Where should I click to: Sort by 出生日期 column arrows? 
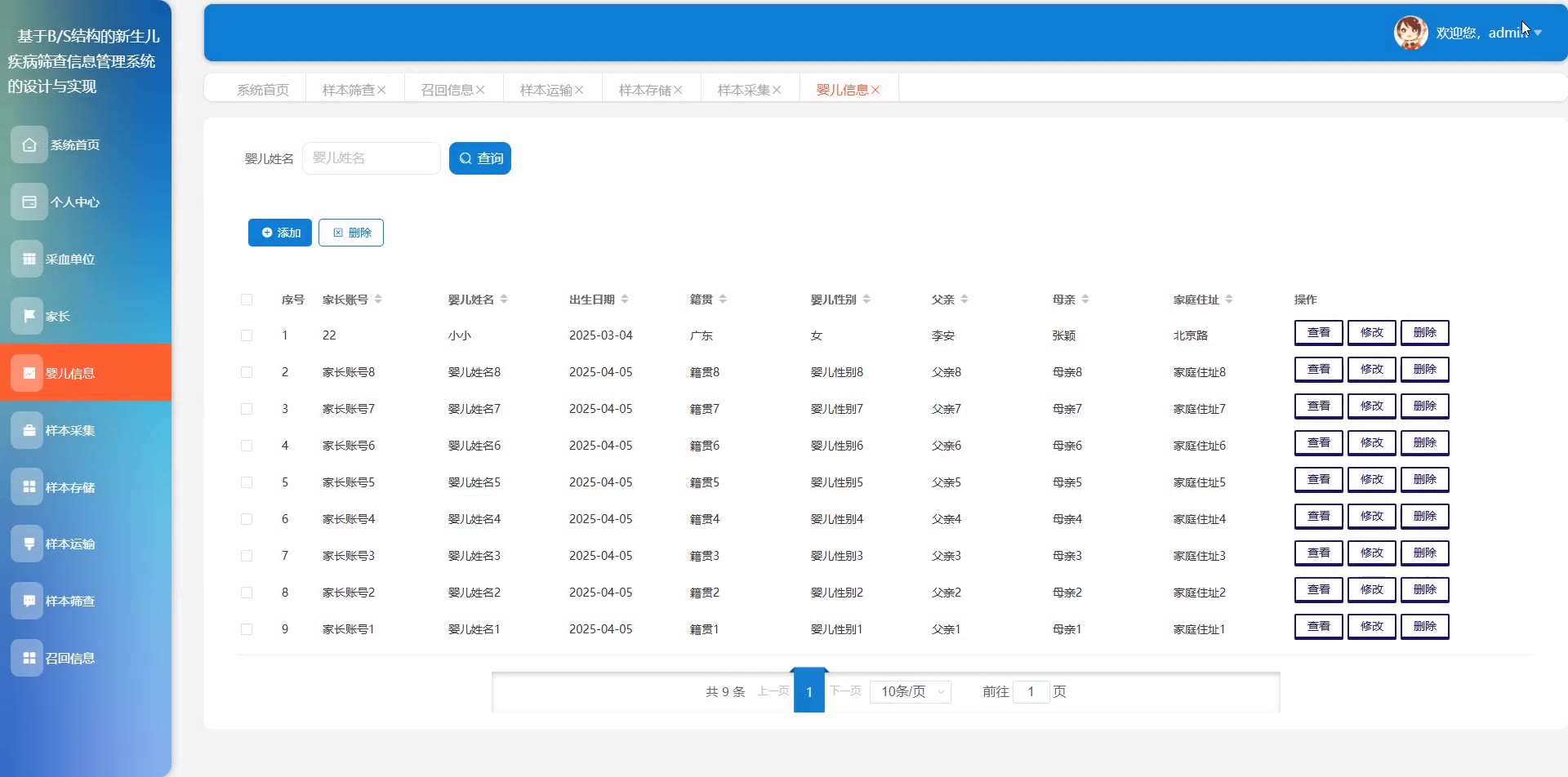point(625,300)
